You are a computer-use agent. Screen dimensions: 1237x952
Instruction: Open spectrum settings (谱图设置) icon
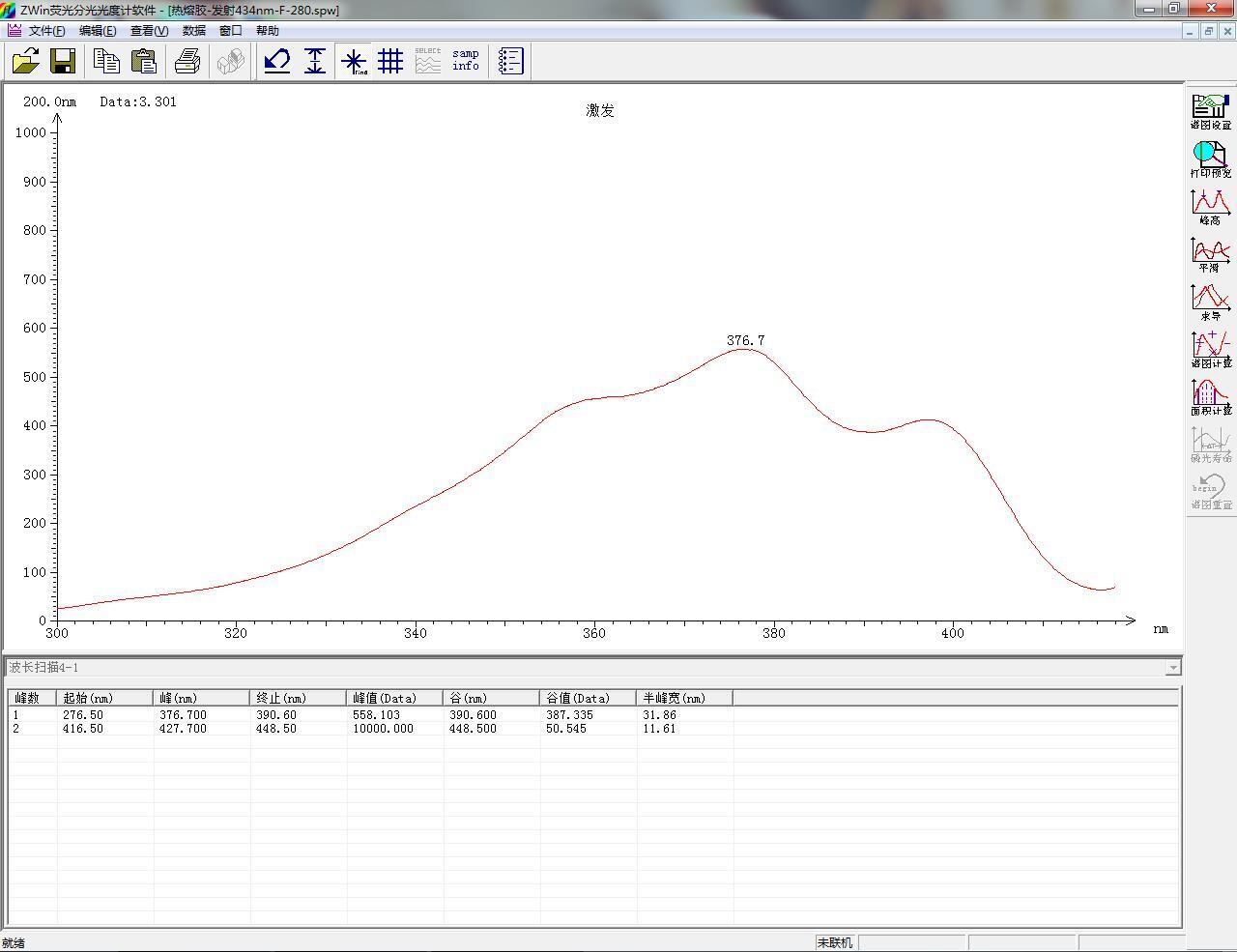1211,111
